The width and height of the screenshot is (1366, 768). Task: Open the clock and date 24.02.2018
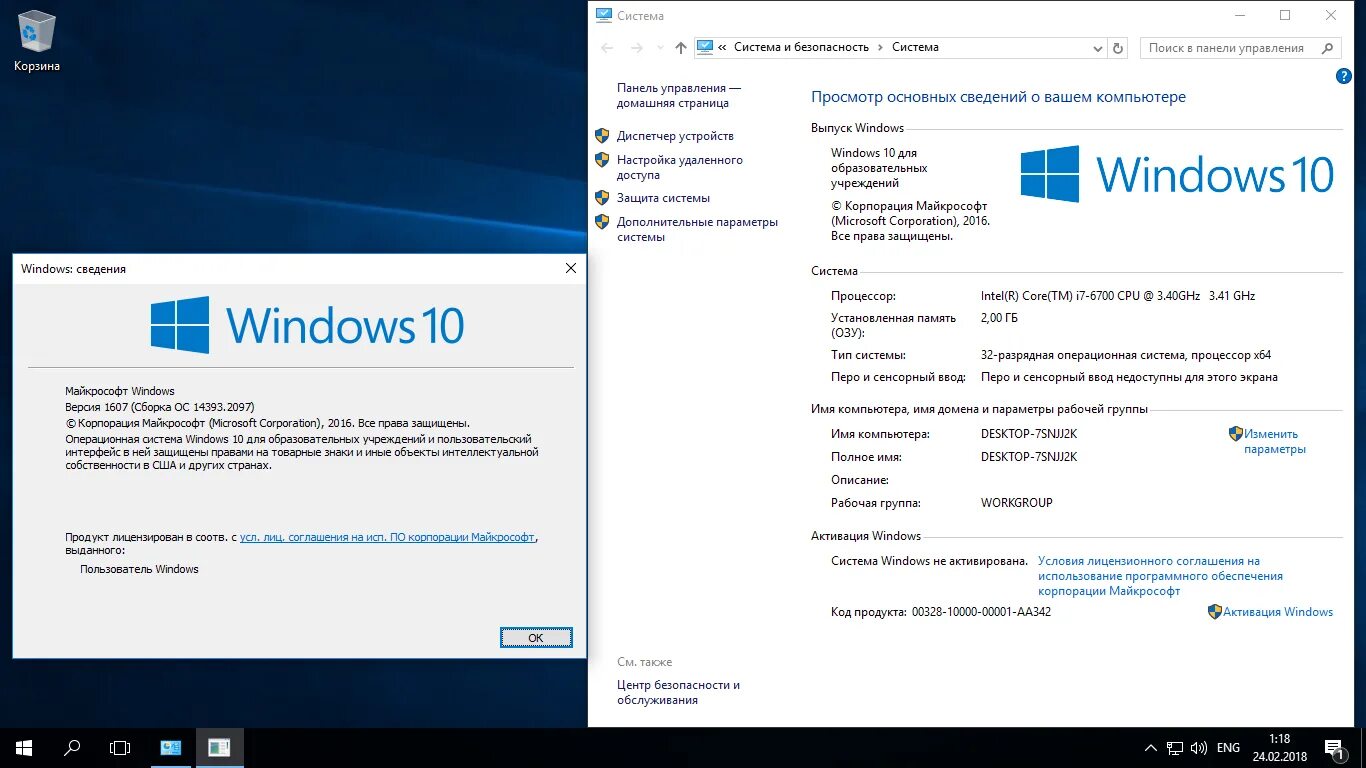click(1279, 748)
